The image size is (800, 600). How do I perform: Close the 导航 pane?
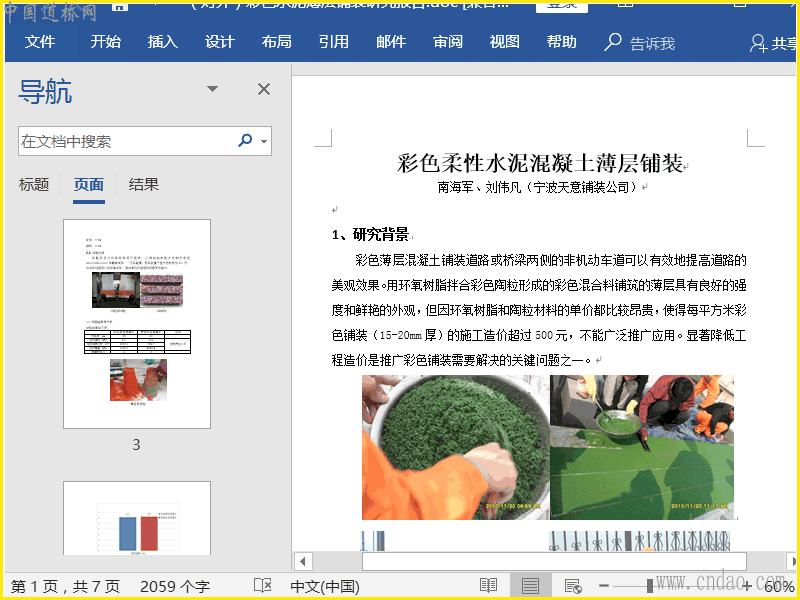pos(264,89)
